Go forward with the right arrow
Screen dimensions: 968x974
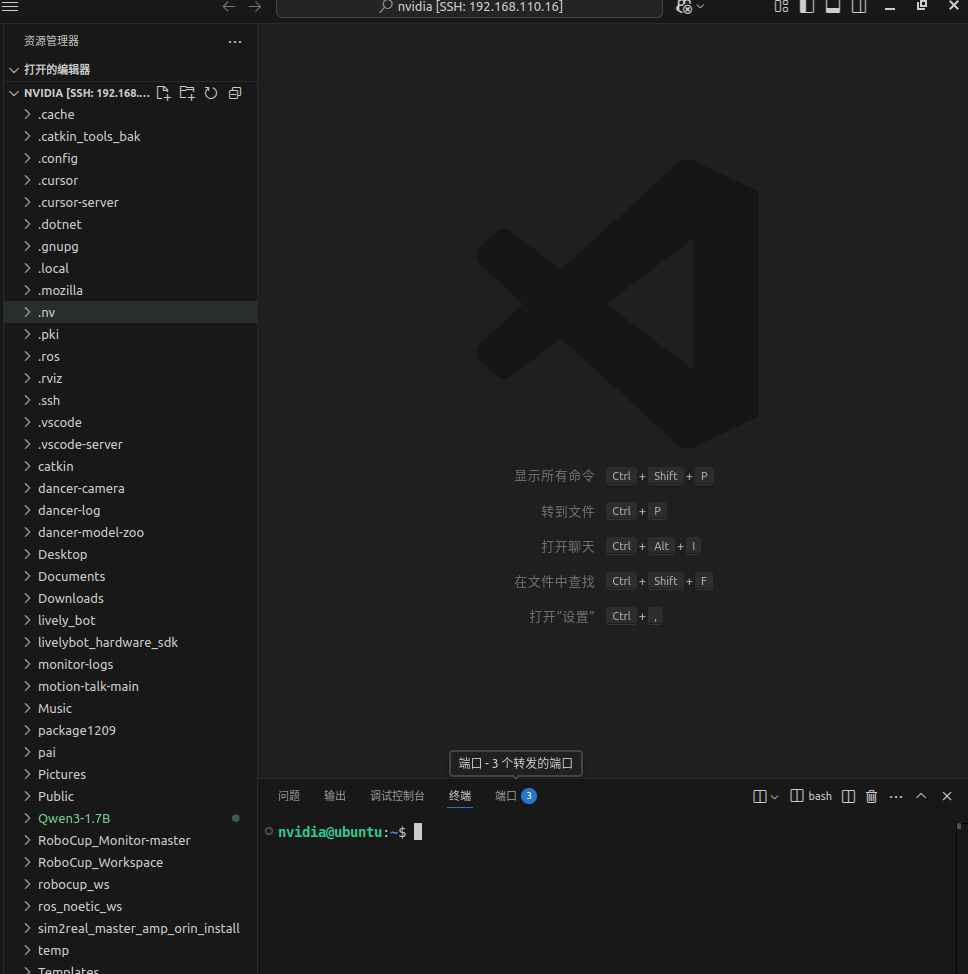click(x=255, y=7)
